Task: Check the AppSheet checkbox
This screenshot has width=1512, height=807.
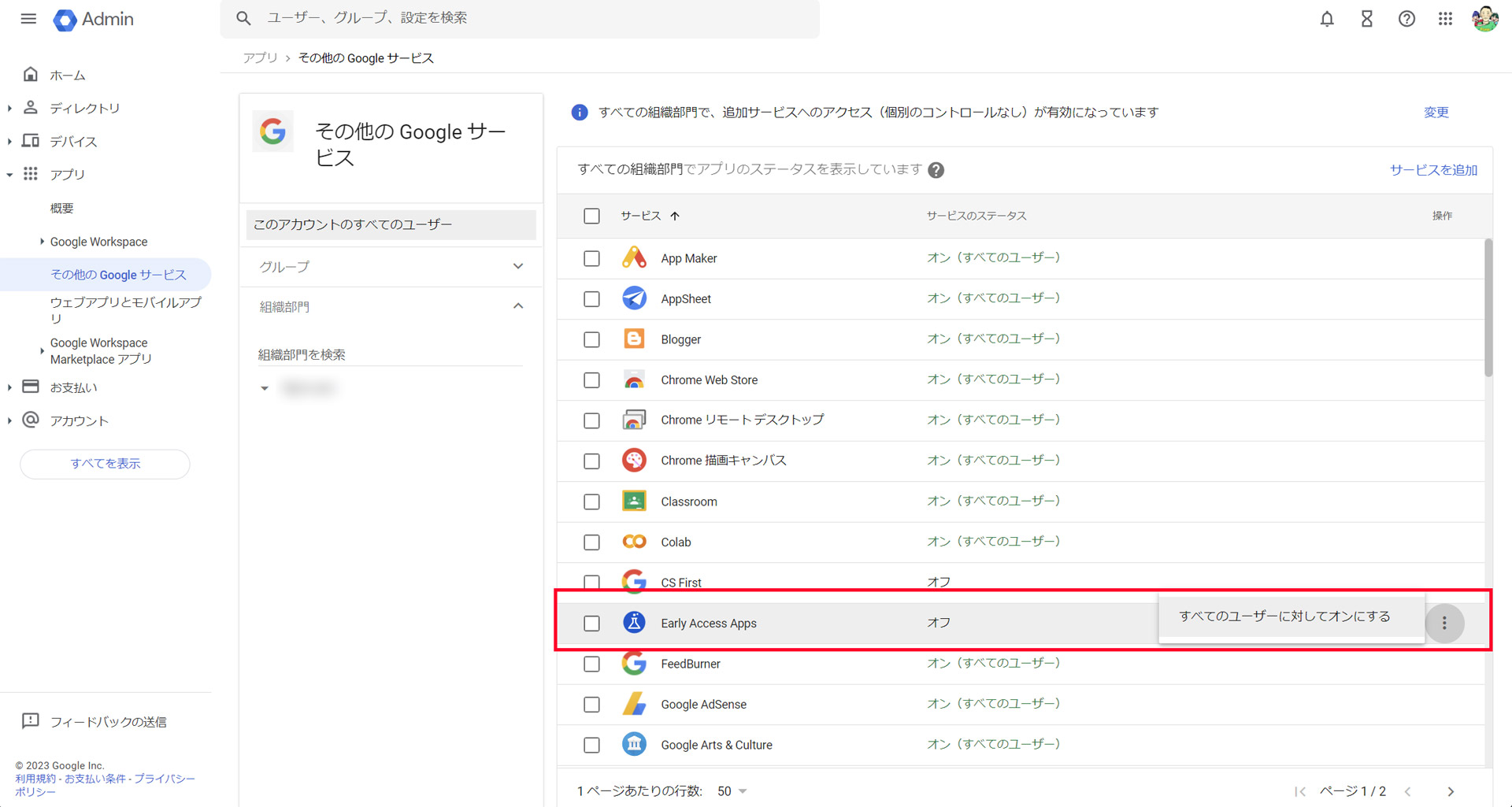Action: pyautogui.click(x=591, y=299)
